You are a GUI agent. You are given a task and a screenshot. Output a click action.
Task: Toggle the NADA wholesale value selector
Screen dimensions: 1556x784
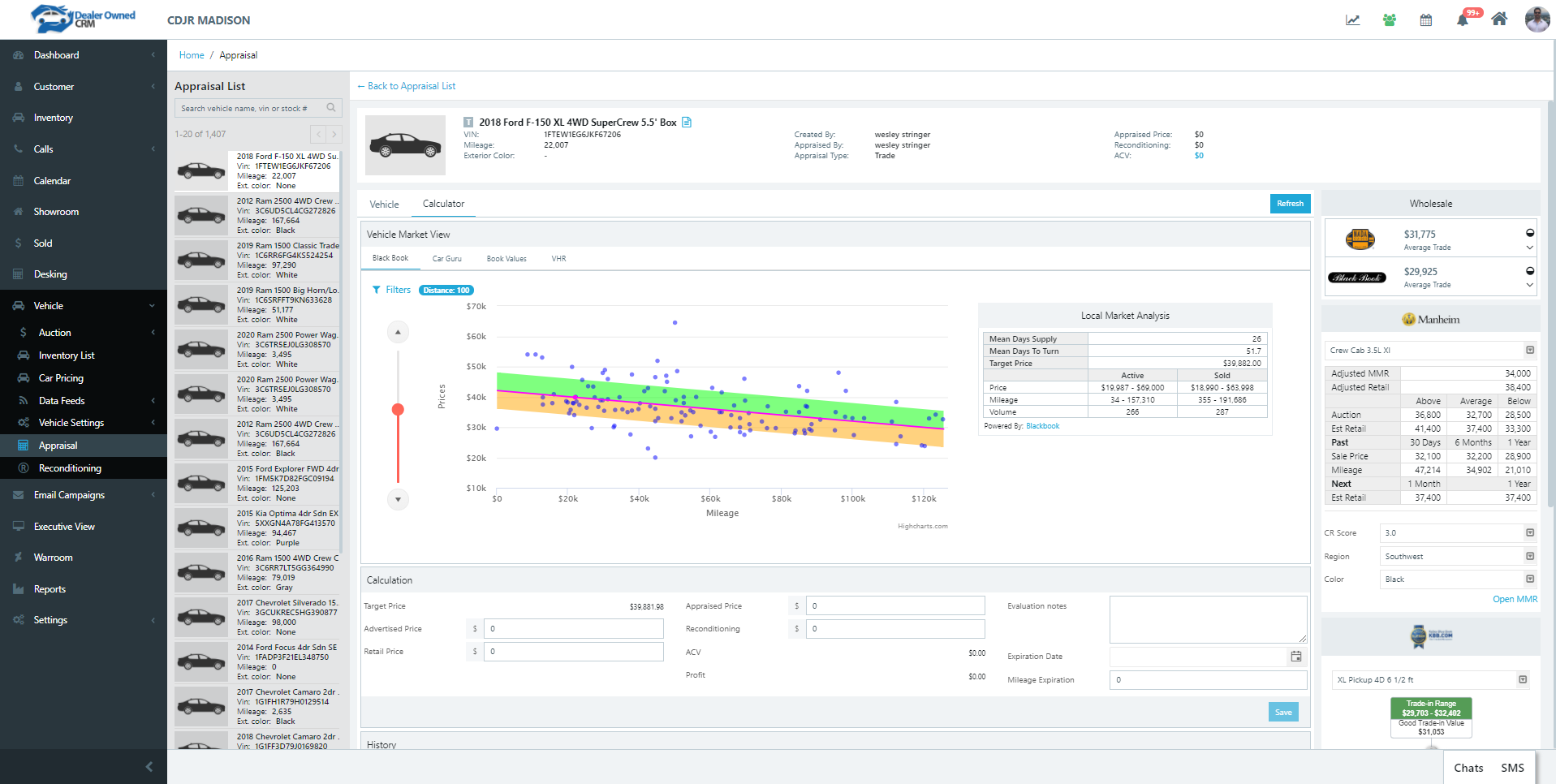(x=1530, y=233)
